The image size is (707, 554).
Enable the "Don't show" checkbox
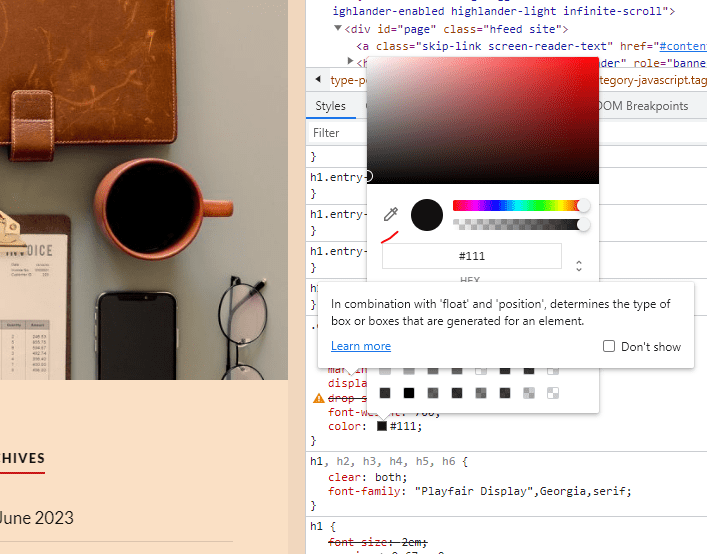[x=609, y=347]
